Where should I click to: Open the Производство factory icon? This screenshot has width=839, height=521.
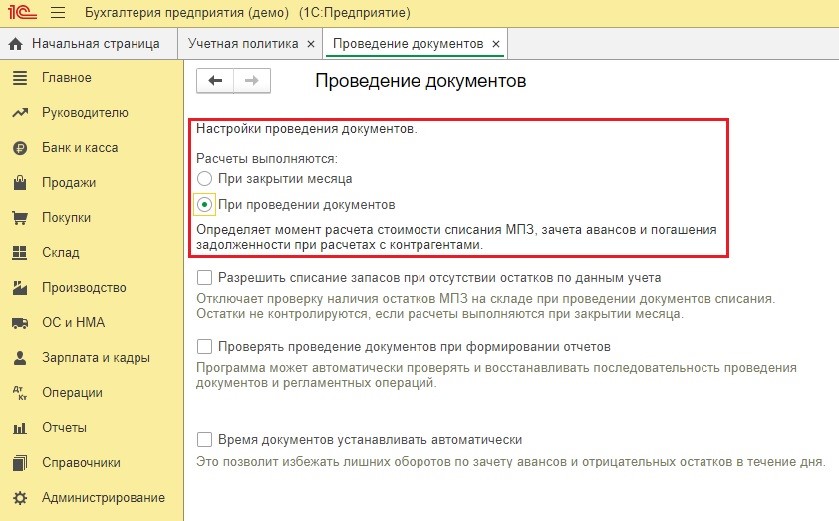(x=19, y=288)
